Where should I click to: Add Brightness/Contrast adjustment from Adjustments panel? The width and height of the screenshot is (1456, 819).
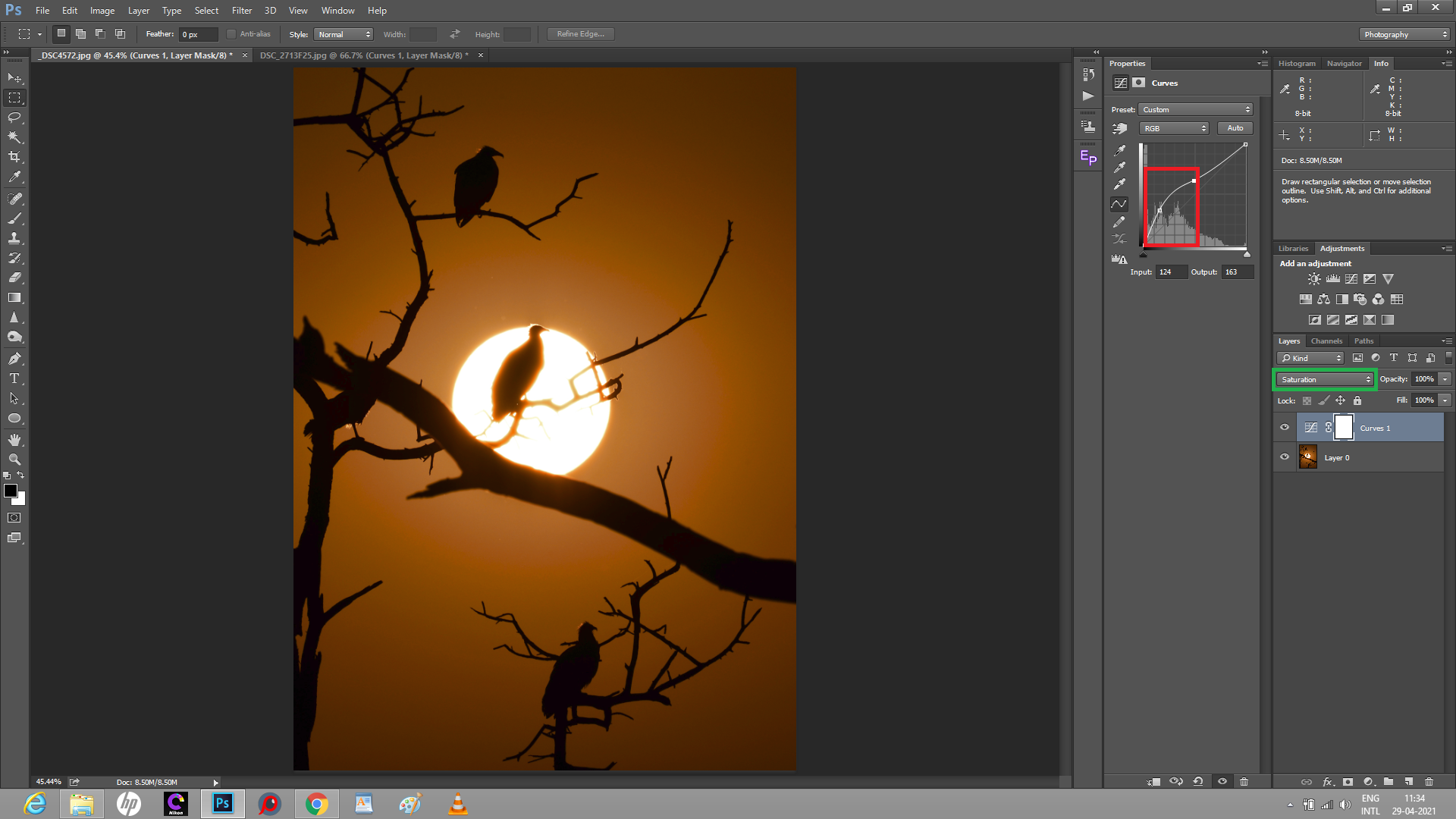pyautogui.click(x=1314, y=279)
